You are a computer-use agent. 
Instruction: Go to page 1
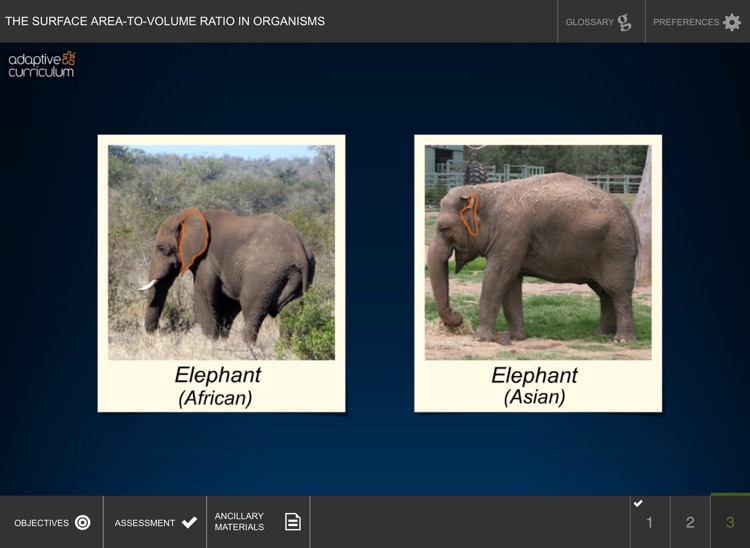pyautogui.click(x=650, y=522)
